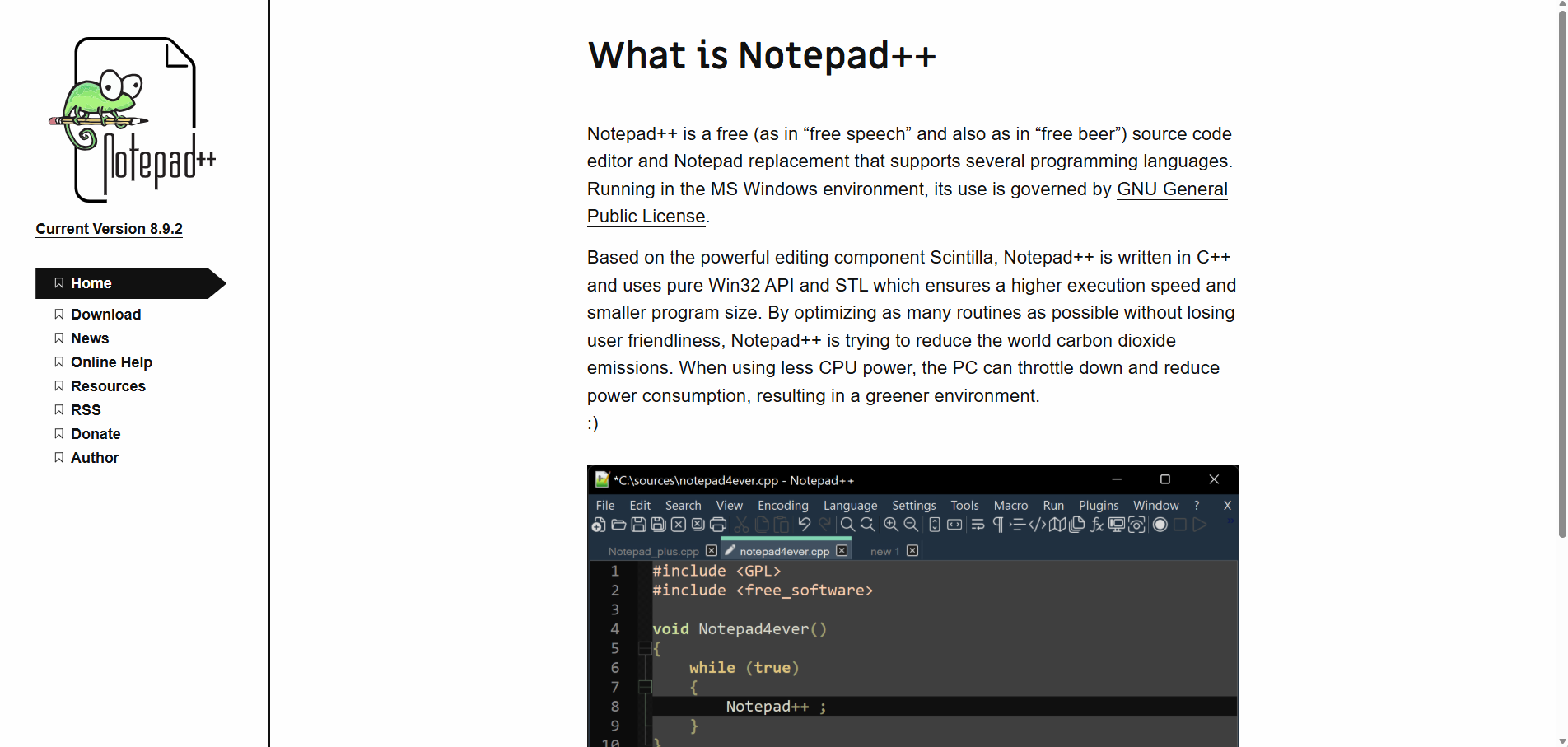Click the Redo arrow icon in screenshot toolbar
1568x747 pixels.
tap(824, 525)
